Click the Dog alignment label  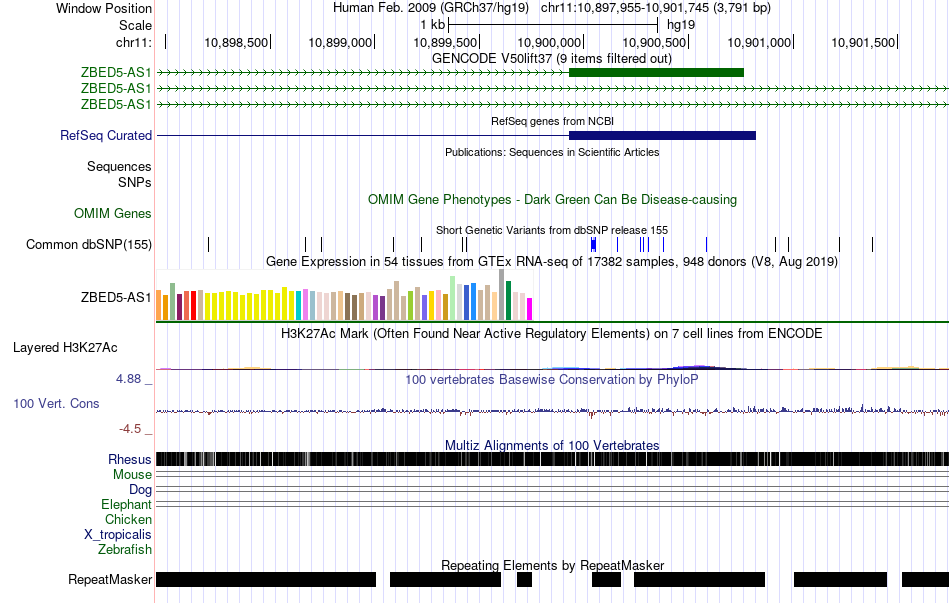[x=140, y=490]
